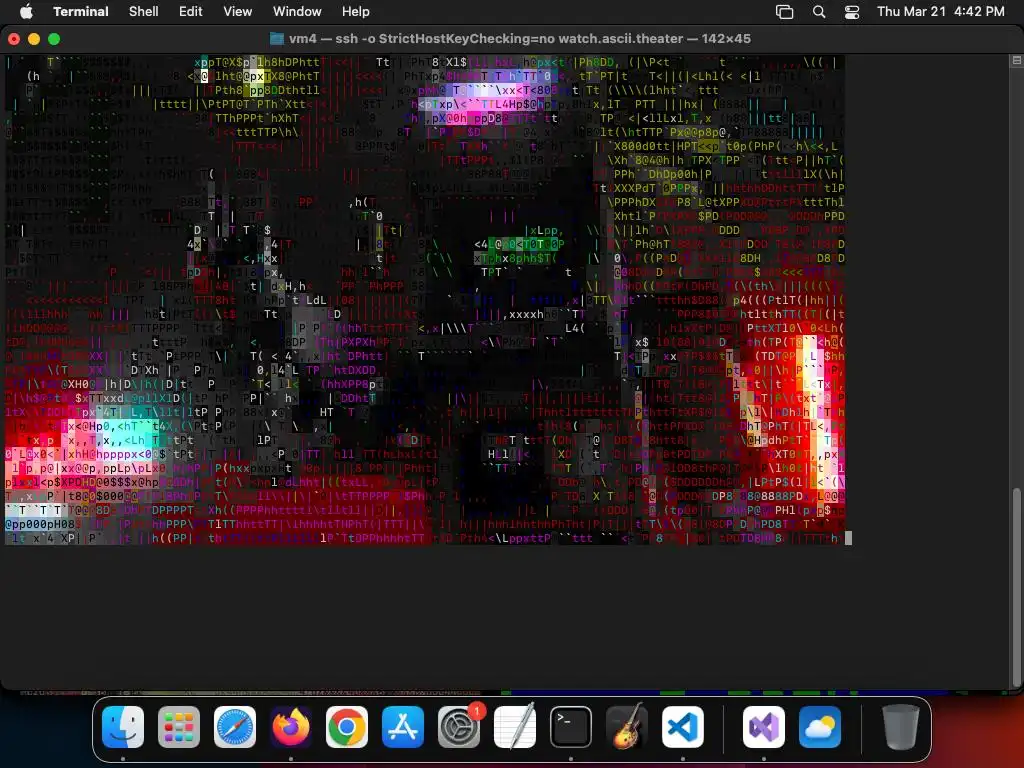The width and height of the screenshot is (1024, 768).
Task: Click the folder proxy icon in terminal title
Action: pyautogui.click(x=277, y=39)
